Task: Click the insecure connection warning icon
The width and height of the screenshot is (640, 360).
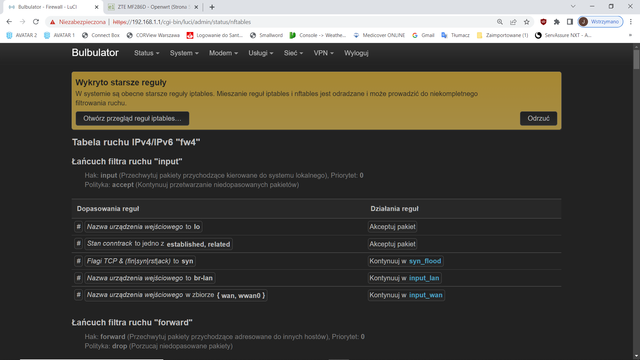Action: tap(52, 22)
